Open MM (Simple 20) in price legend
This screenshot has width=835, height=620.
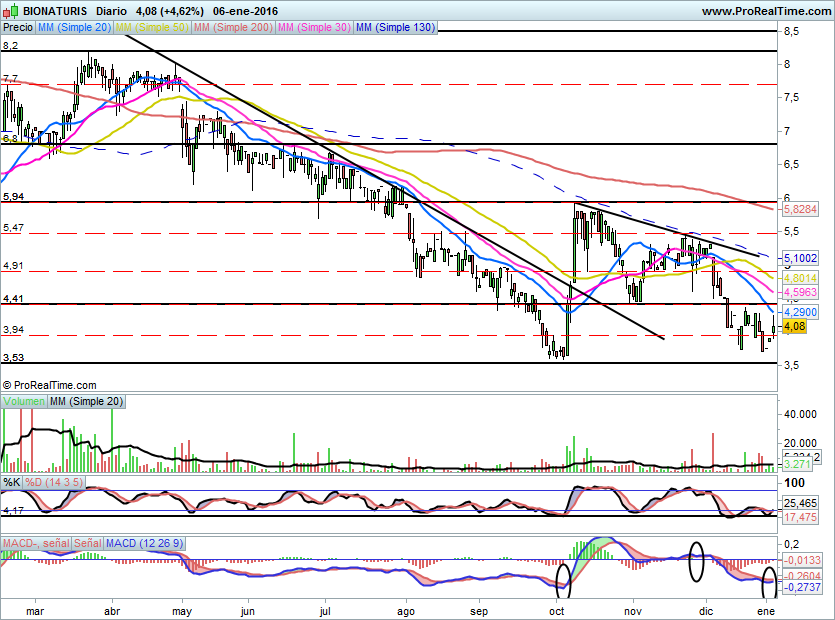pyautogui.click(x=74, y=27)
